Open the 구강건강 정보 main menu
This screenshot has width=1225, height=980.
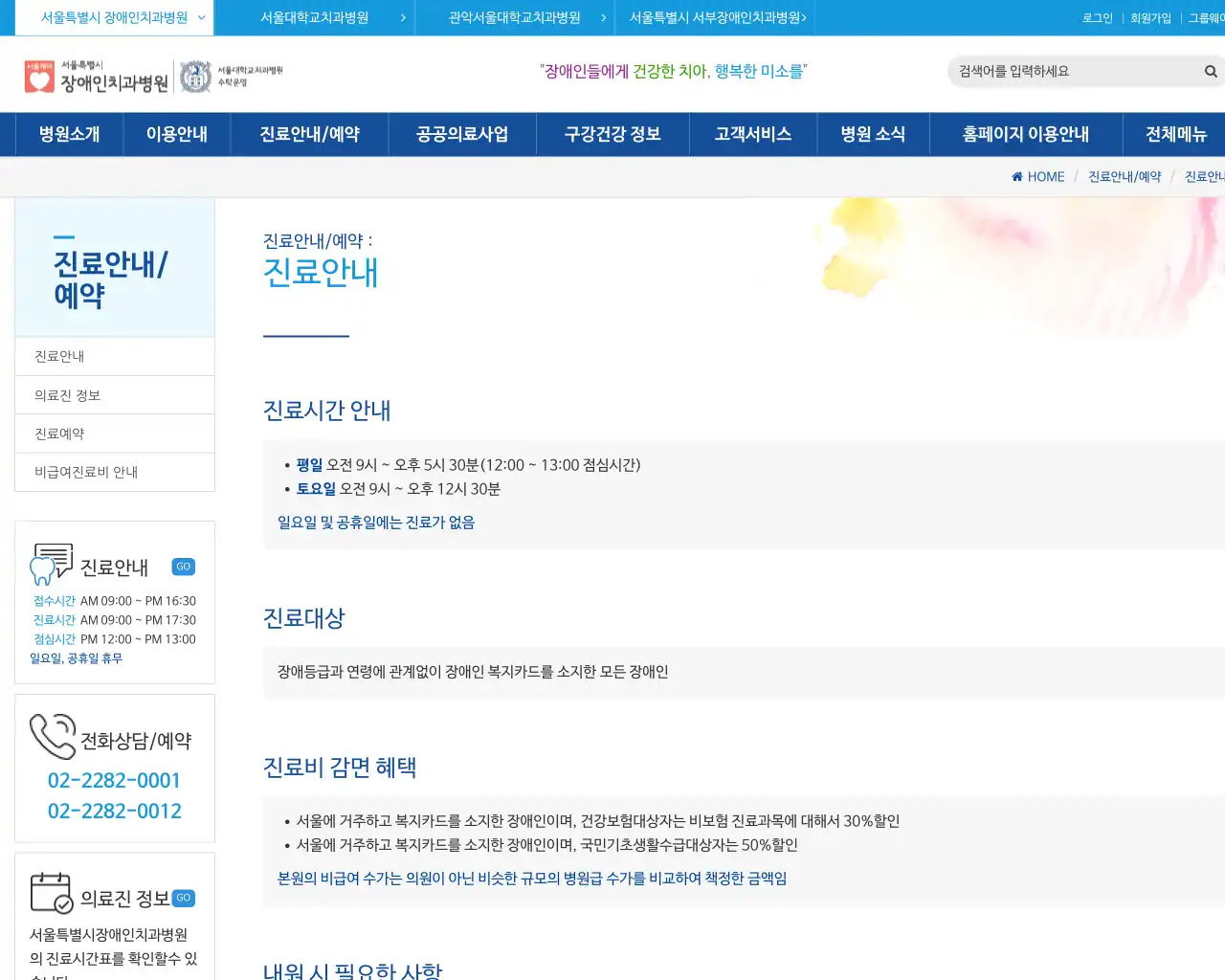click(612, 134)
